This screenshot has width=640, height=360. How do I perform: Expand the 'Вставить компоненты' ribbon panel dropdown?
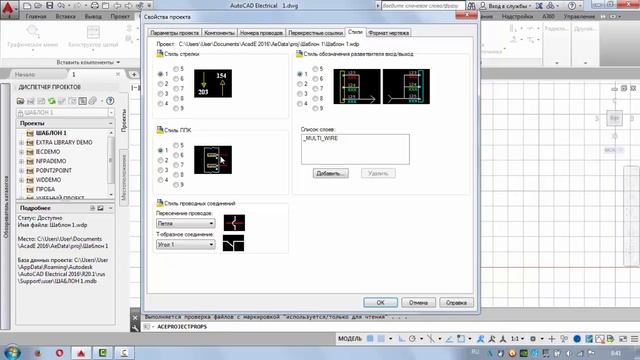tap(88, 62)
